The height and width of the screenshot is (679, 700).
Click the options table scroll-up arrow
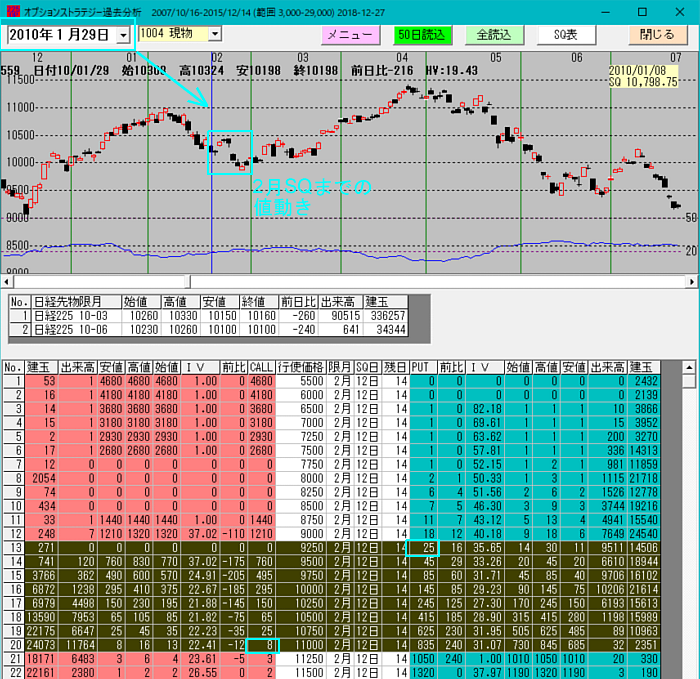[x=689, y=368]
